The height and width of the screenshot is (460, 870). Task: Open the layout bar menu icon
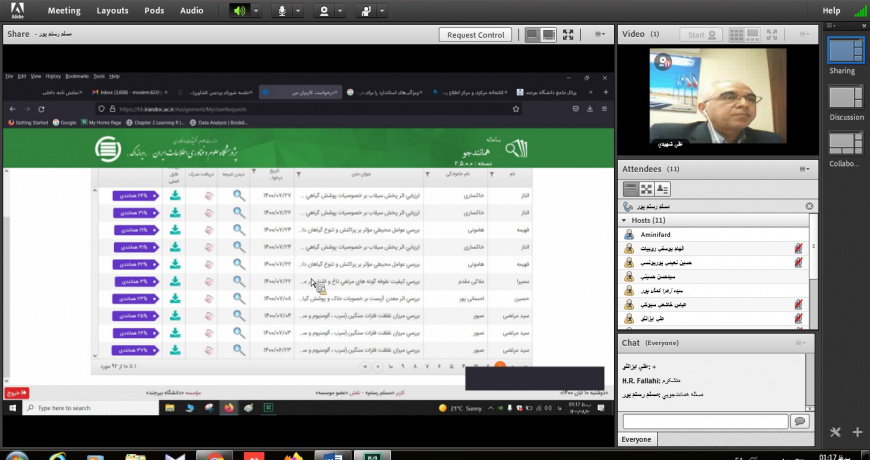coord(831,26)
